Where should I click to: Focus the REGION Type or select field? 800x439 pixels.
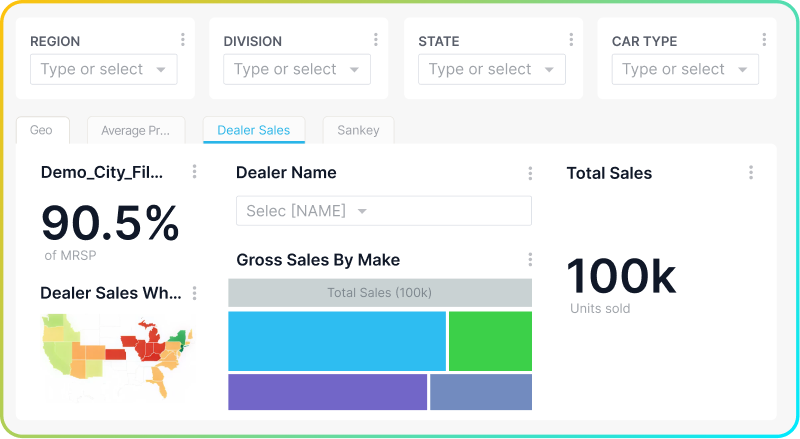tap(104, 69)
